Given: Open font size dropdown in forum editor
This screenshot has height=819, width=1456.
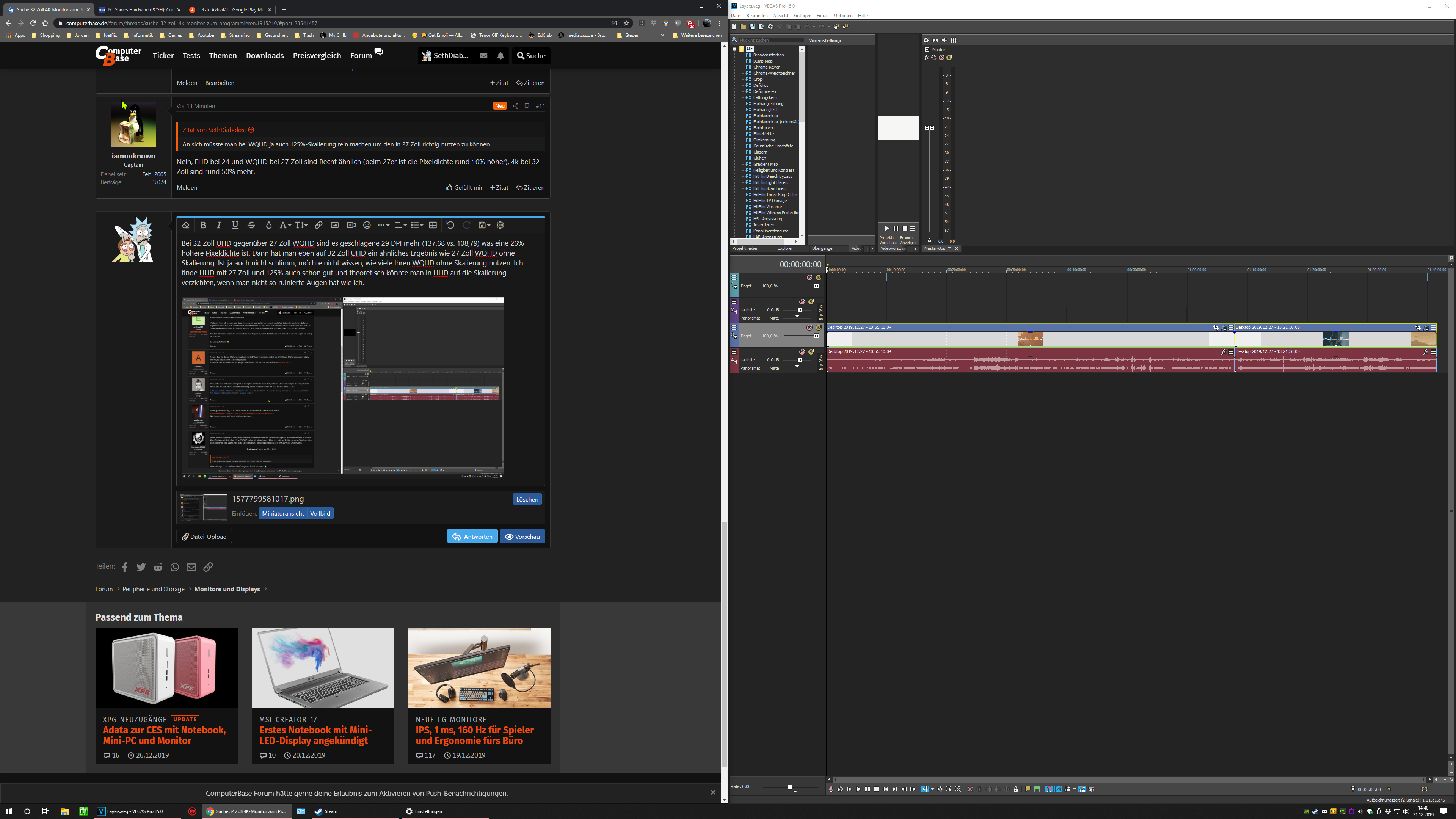Looking at the screenshot, I should pyautogui.click(x=301, y=225).
